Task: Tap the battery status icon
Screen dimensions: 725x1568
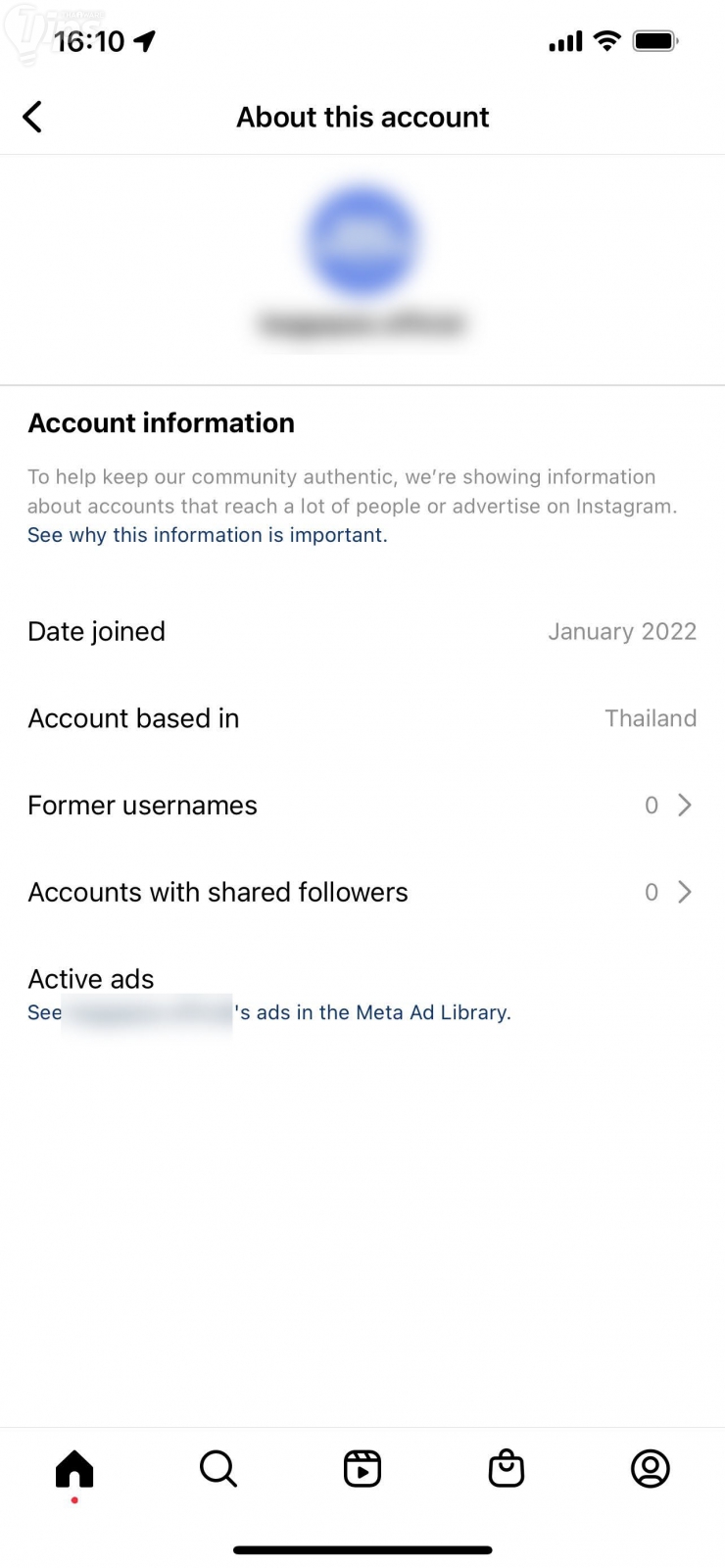Action: pyautogui.click(x=655, y=41)
